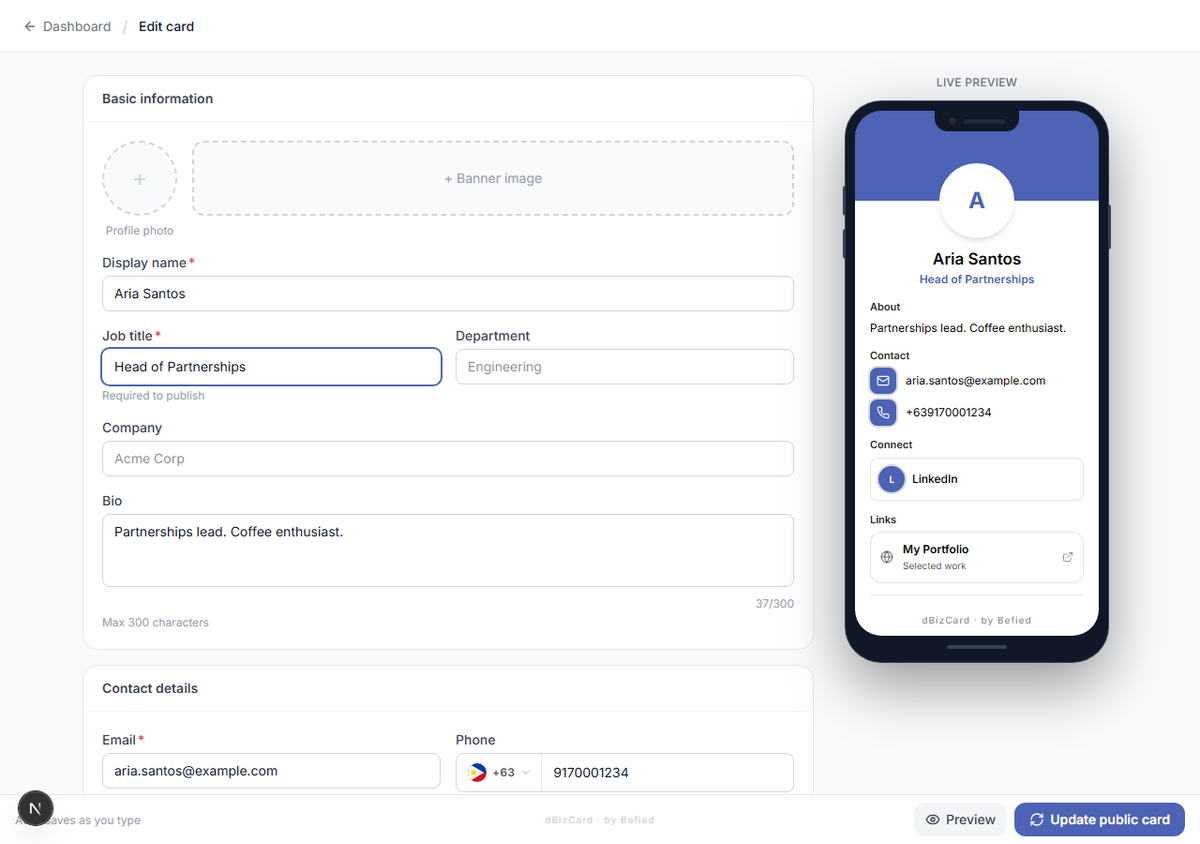
Task: Add a profile photo via the circle
Action: pyautogui.click(x=139, y=179)
